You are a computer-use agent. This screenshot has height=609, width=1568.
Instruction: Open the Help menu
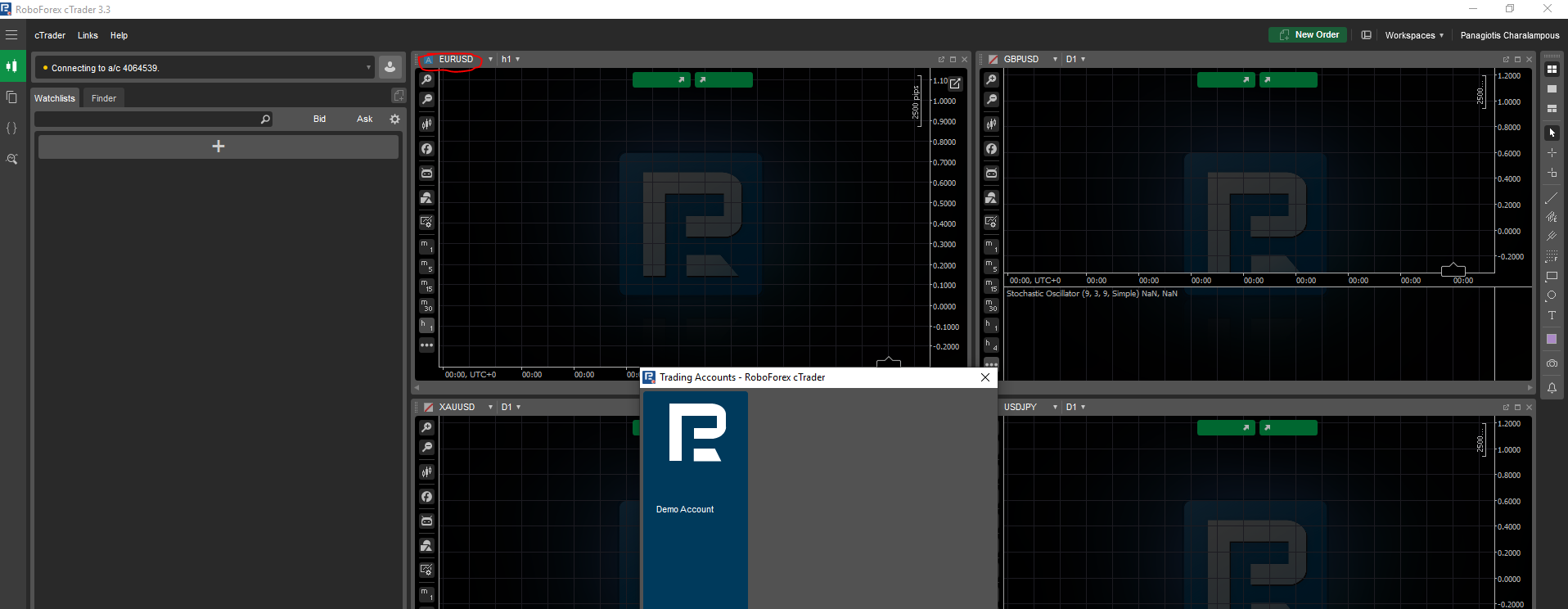pos(119,35)
